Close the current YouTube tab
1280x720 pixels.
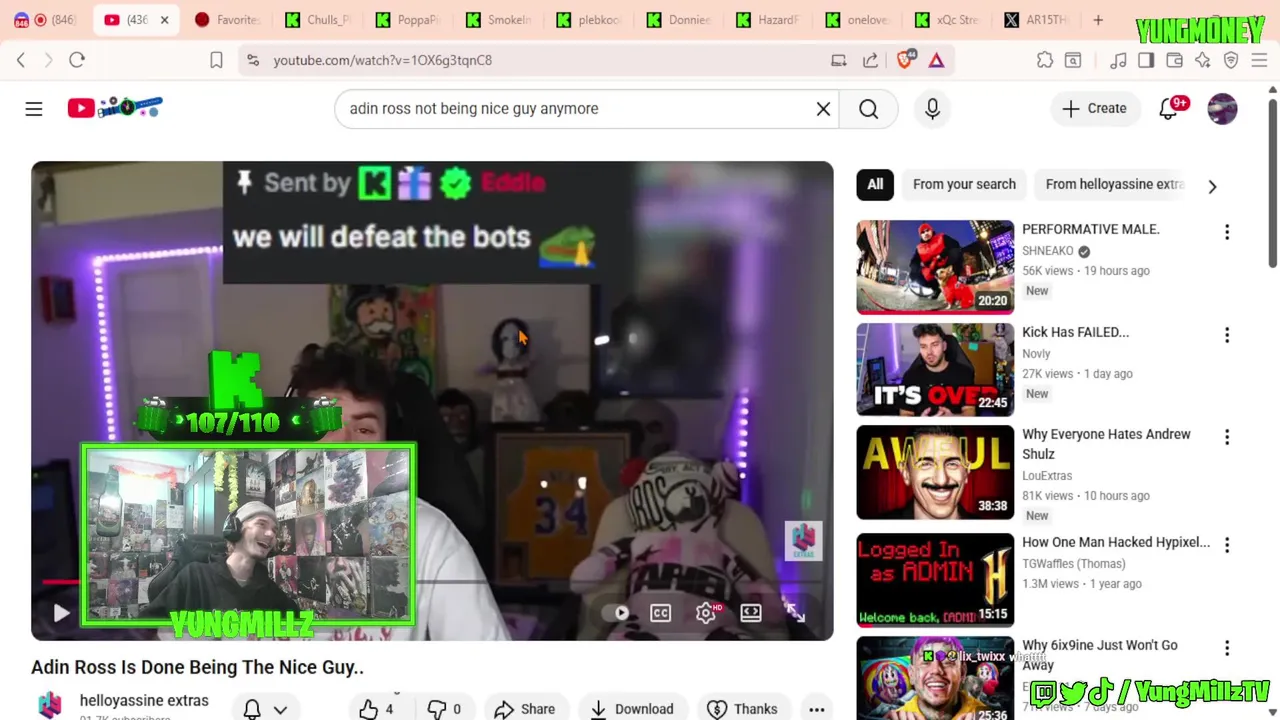[164, 20]
